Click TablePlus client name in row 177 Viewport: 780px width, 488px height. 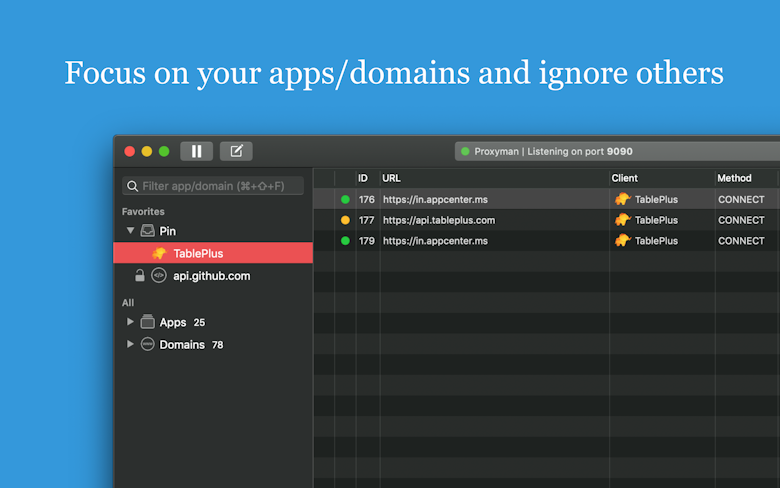pyautogui.click(x=656, y=220)
